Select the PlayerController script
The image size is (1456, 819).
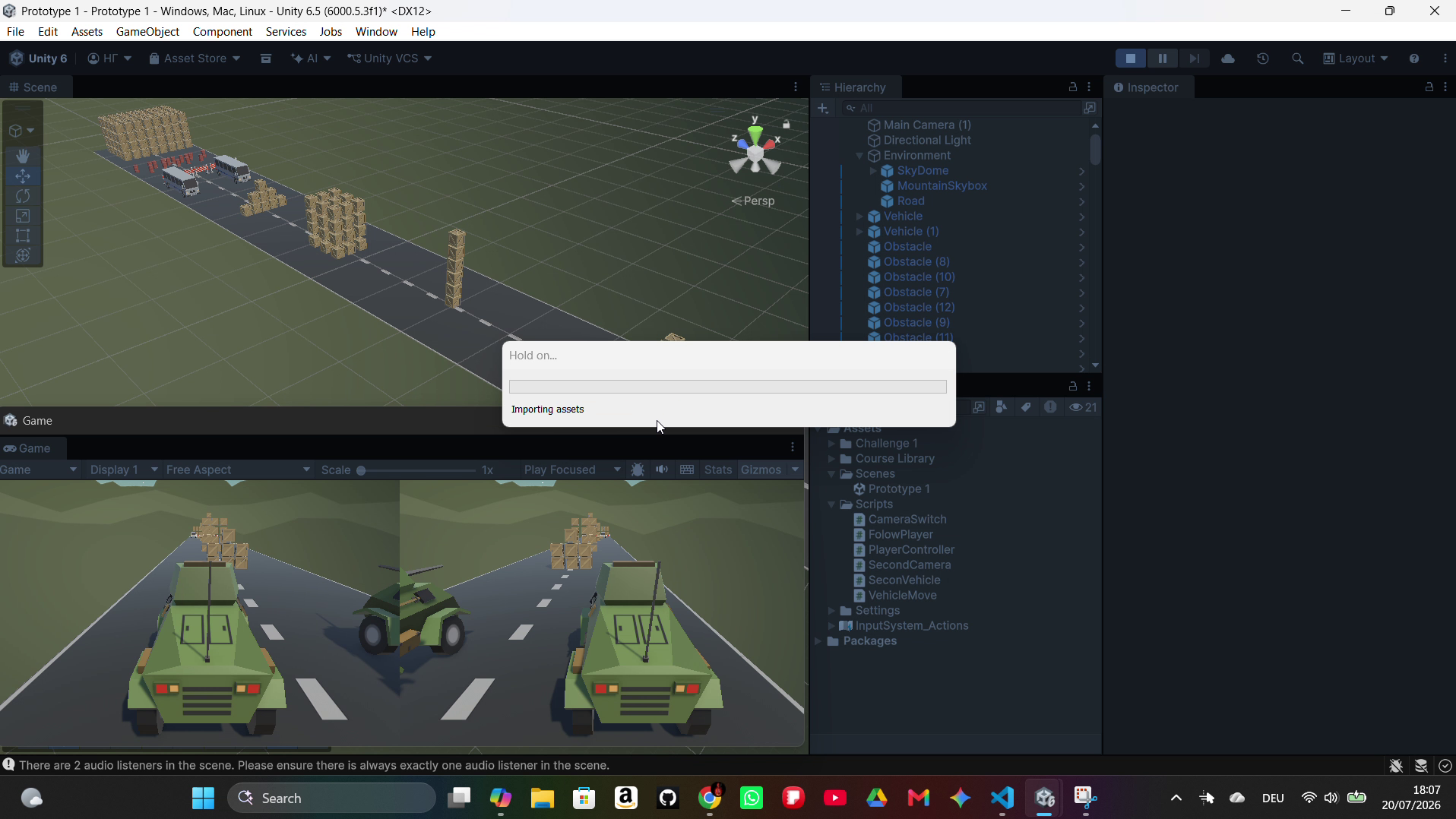pyautogui.click(x=911, y=549)
